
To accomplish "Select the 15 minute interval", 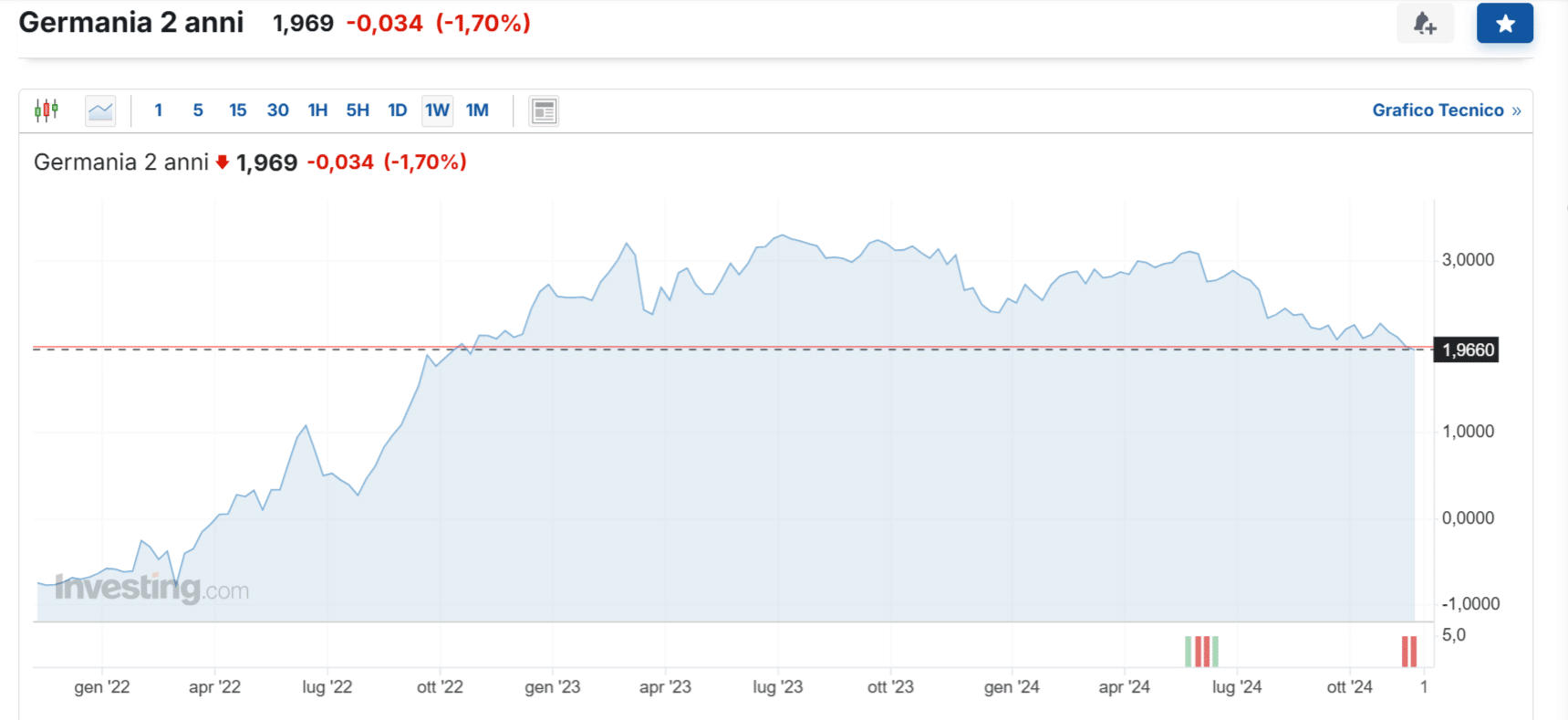I will pyautogui.click(x=238, y=110).
